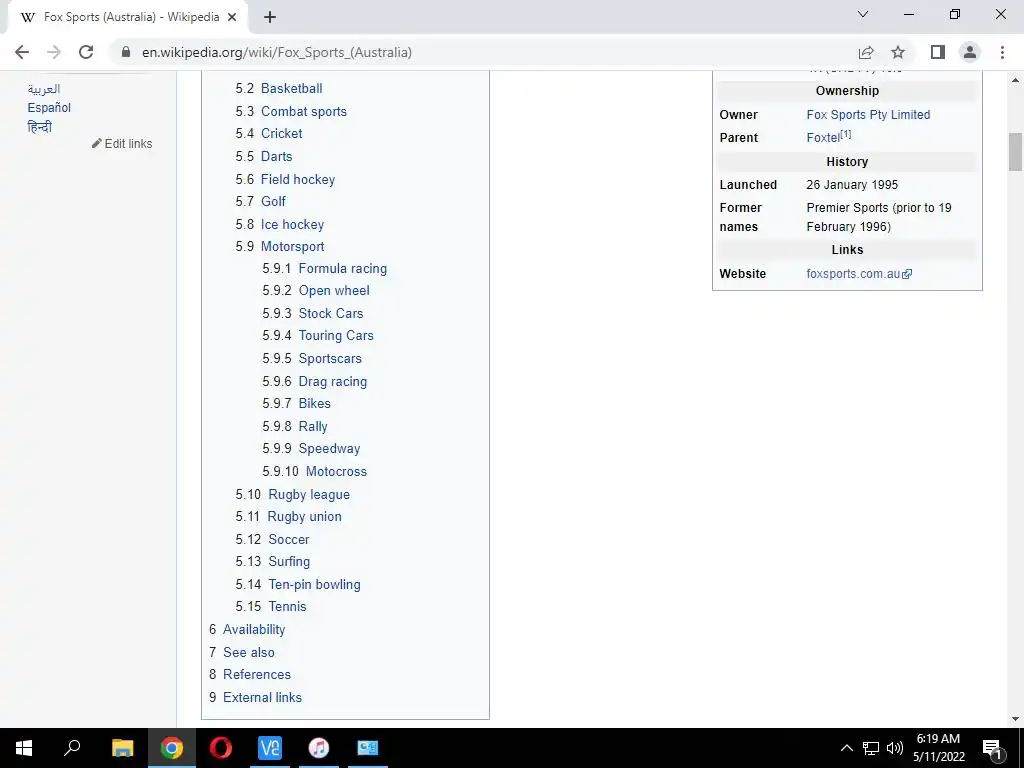Image resolution: width=1024 pixels, height=768 pixels.
Task: View site information lock icon
Action: tap(126, 52)
